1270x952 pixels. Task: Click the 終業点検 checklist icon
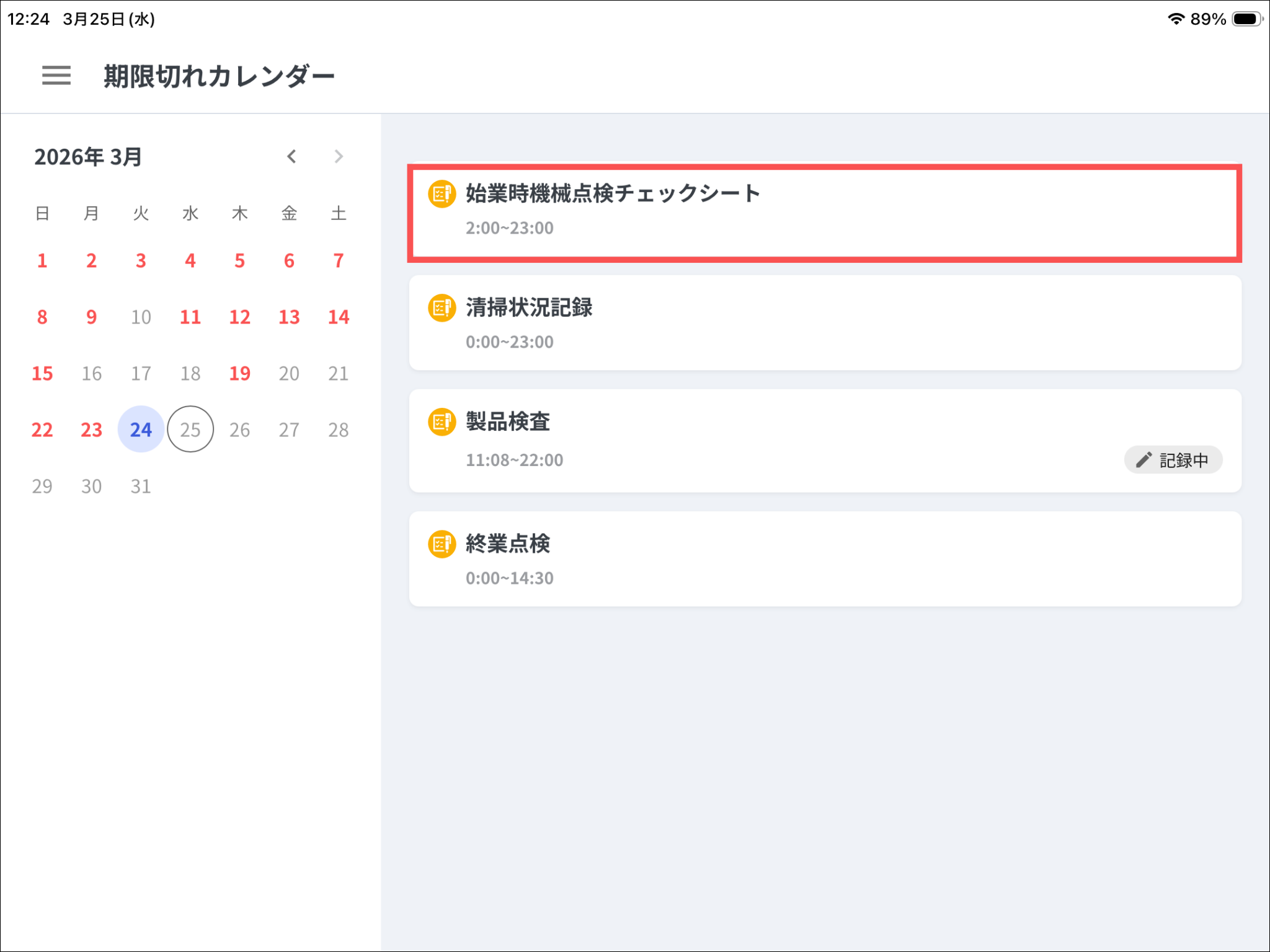tap(442, 544)
